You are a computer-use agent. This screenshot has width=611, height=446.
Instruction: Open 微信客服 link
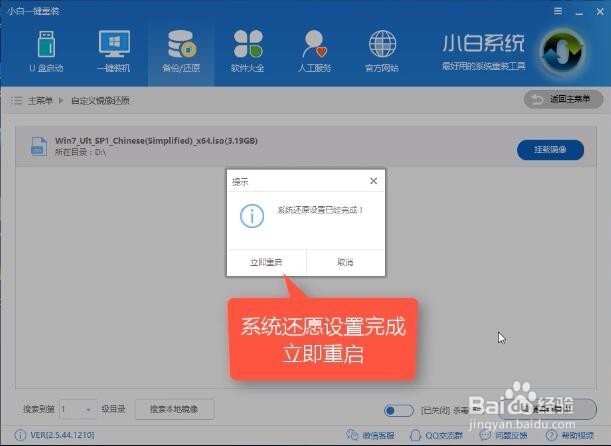[x=371, y=435]
